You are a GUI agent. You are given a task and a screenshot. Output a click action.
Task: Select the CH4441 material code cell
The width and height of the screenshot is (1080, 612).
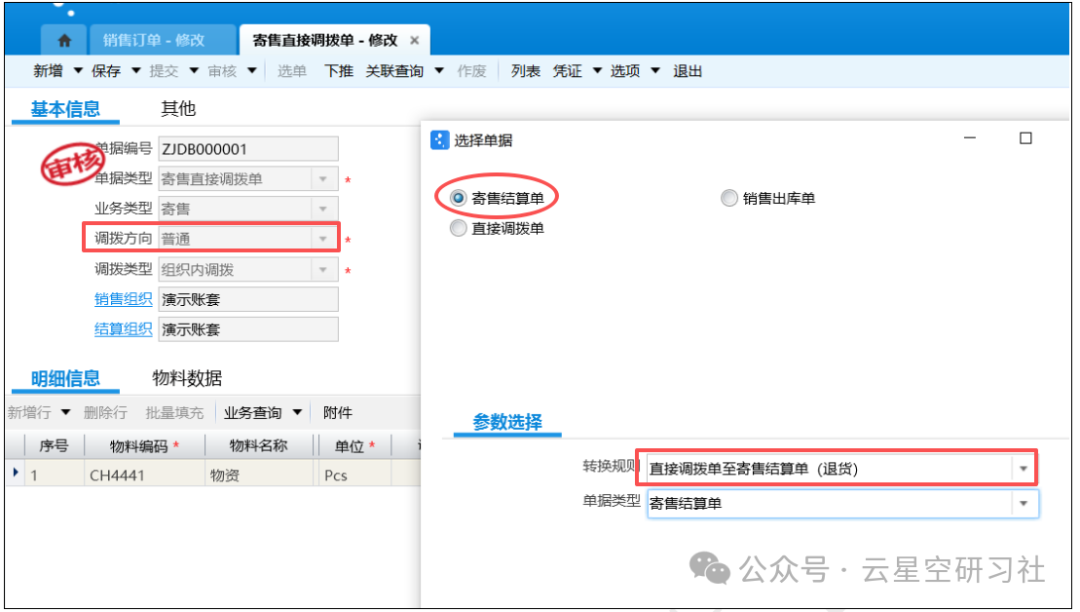pyautogui.click(x=143, y=475)
